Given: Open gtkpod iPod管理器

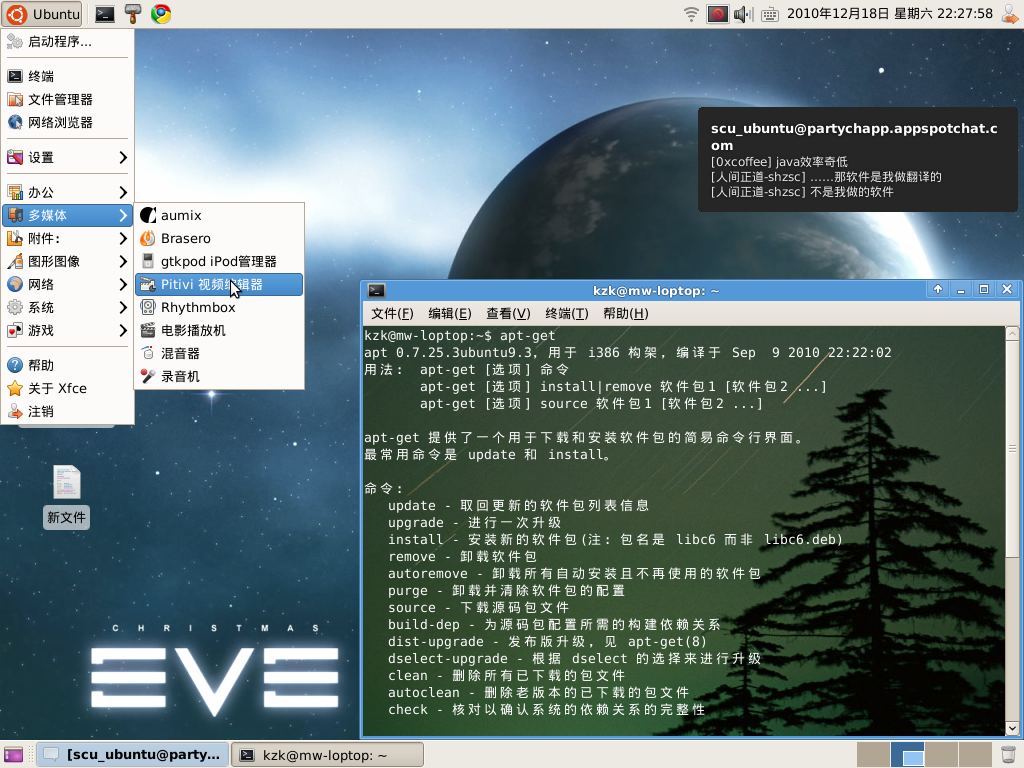Looking at the screenshot, I should tap(219, 261).
